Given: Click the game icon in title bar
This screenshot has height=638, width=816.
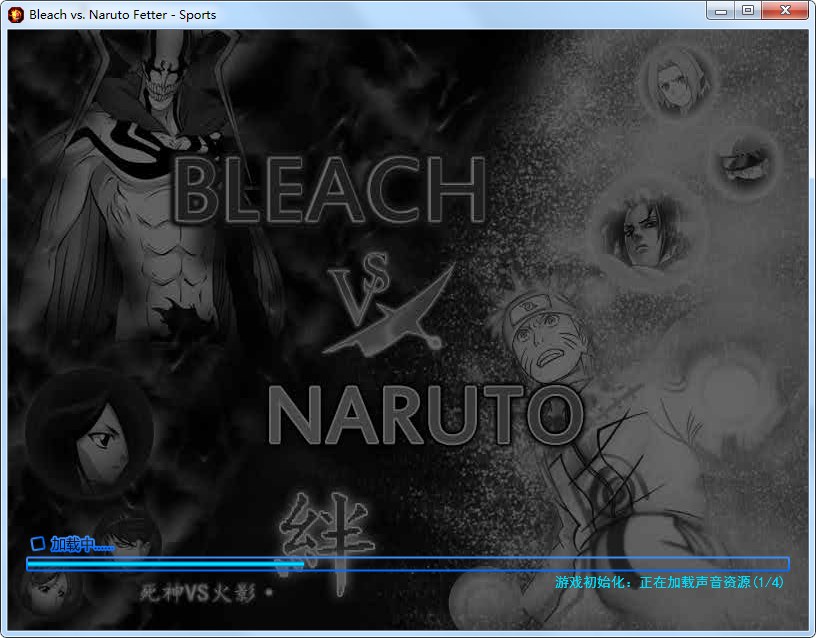Looking at the screenshot, I should point(16,14).
